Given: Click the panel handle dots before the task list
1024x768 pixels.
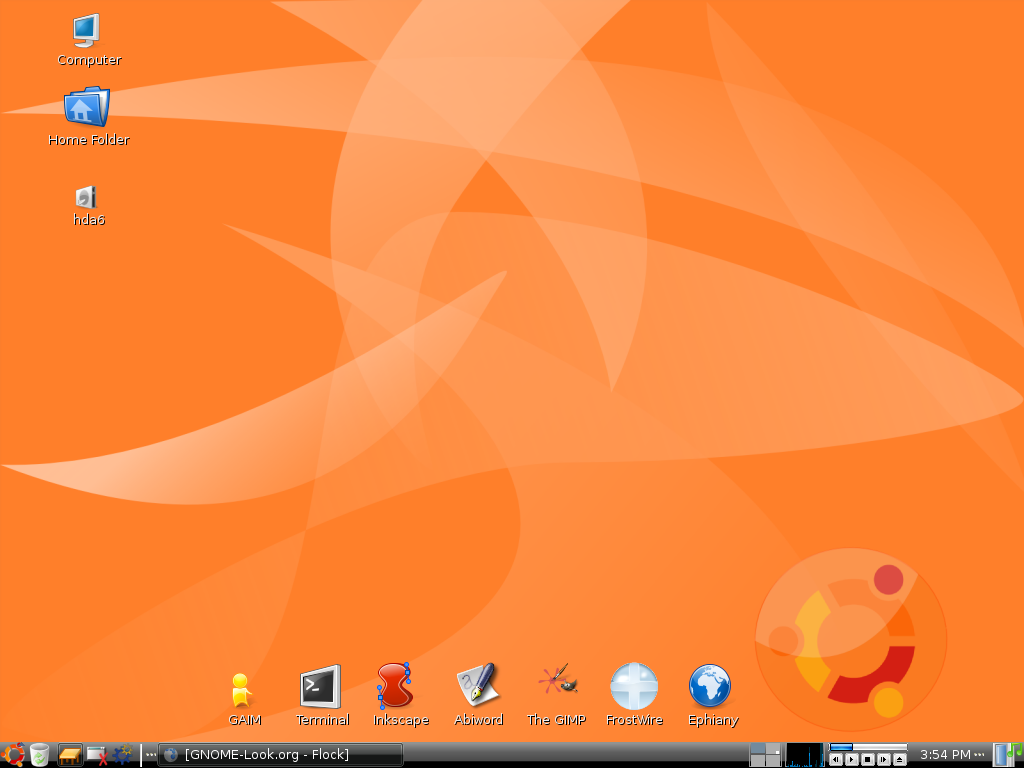Looking at the screenshot, I should pyautogui.click(x=151, y=755).
